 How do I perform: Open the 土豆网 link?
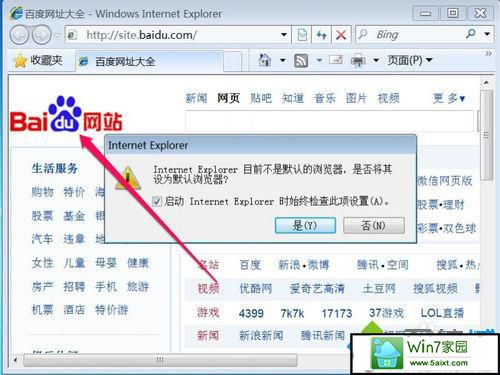click(x=379, y=288)
